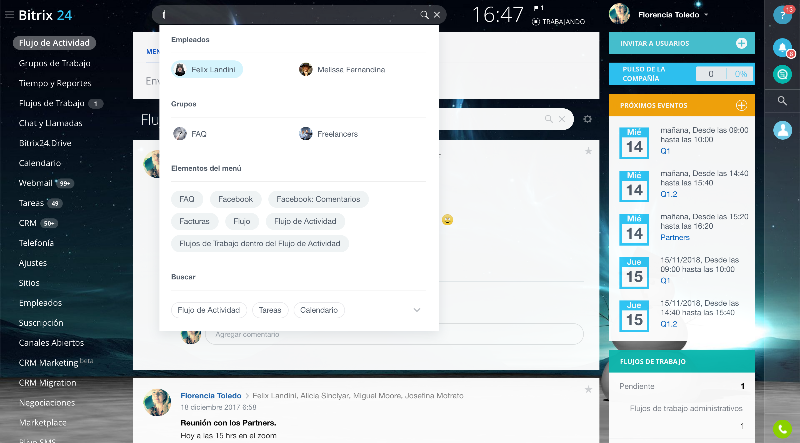This screenshot has height=443, width=800.
Task: Open the hamburger menu next to Bitrix 24
Action: coord(9,15)
